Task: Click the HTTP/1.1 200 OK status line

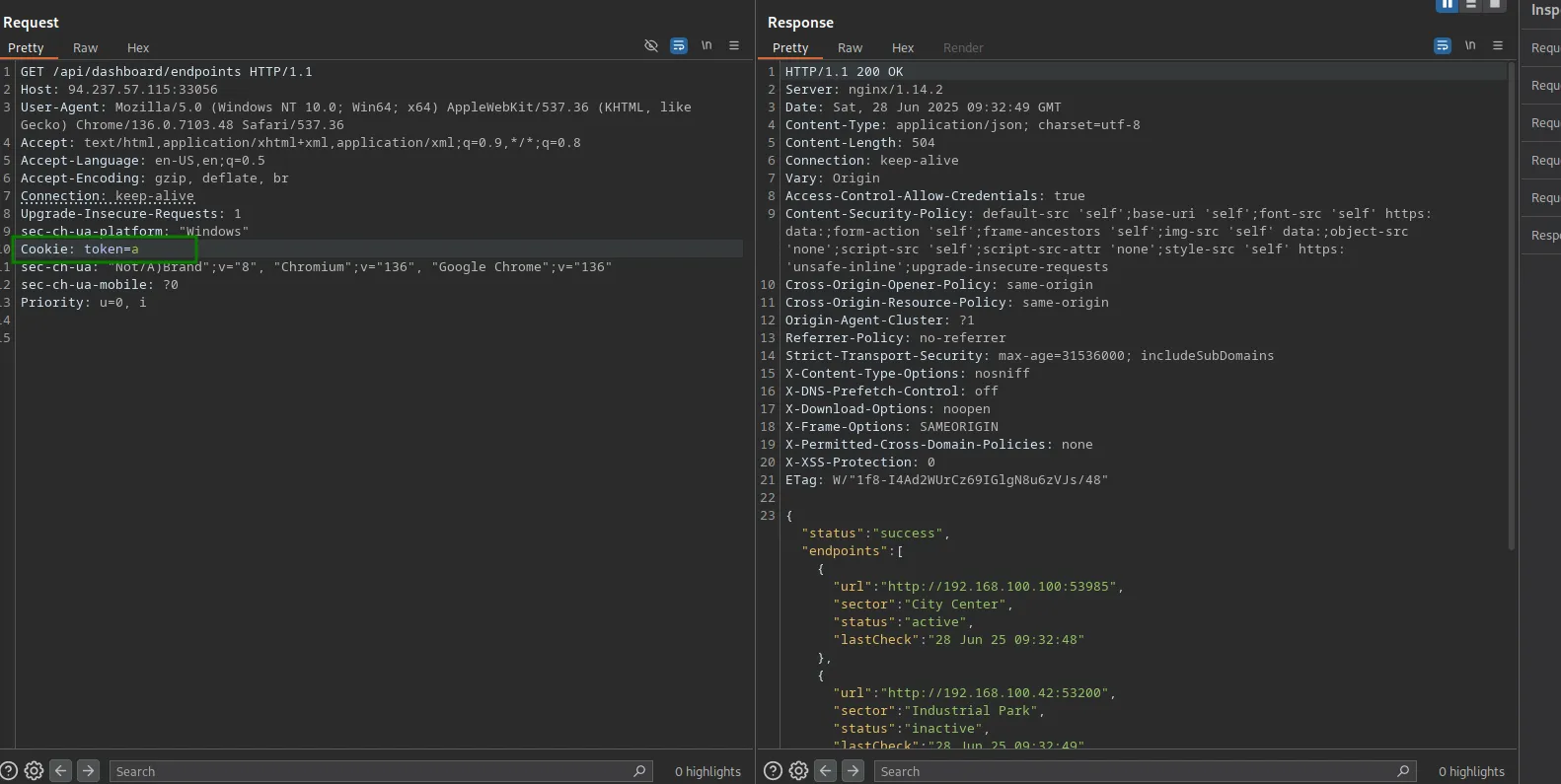Action: [x=844, y=72]
